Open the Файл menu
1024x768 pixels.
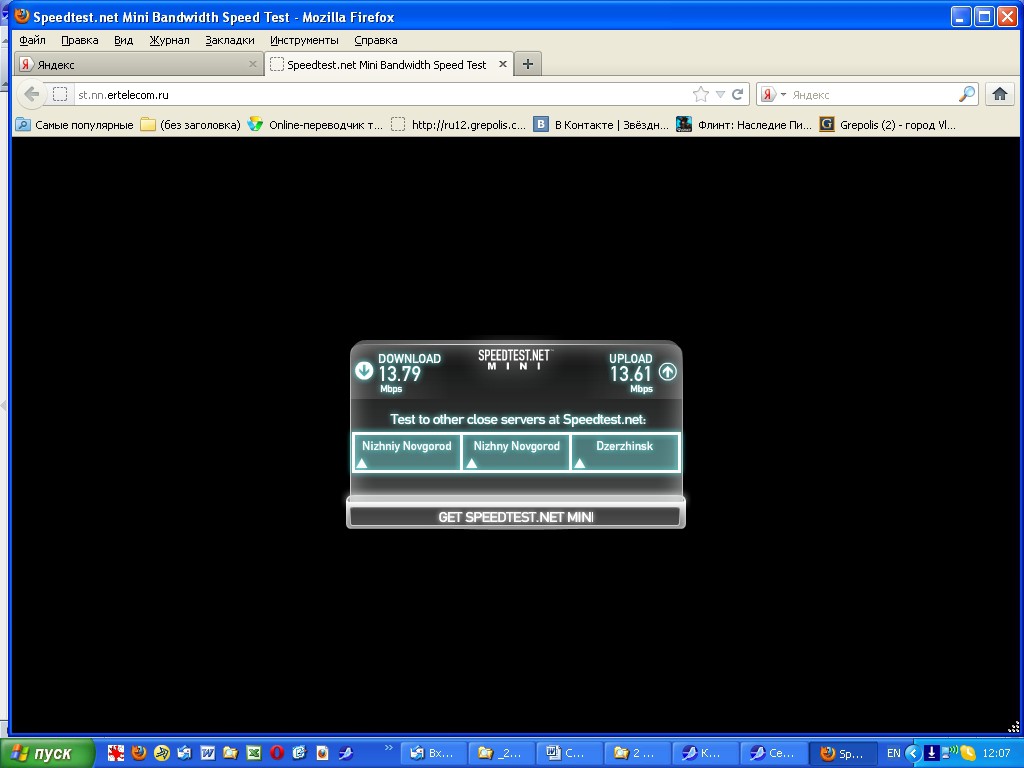click(32, 40)
